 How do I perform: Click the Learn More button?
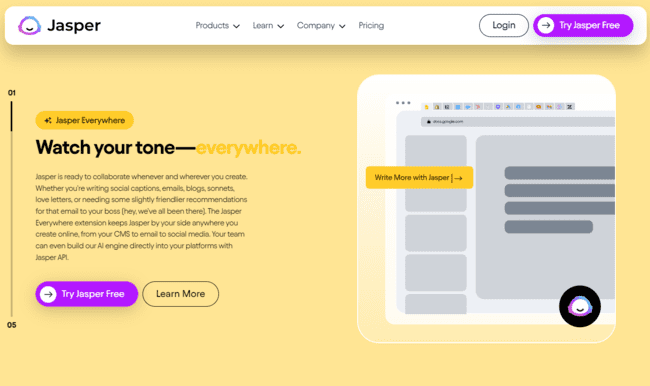(x=180, y=294)
